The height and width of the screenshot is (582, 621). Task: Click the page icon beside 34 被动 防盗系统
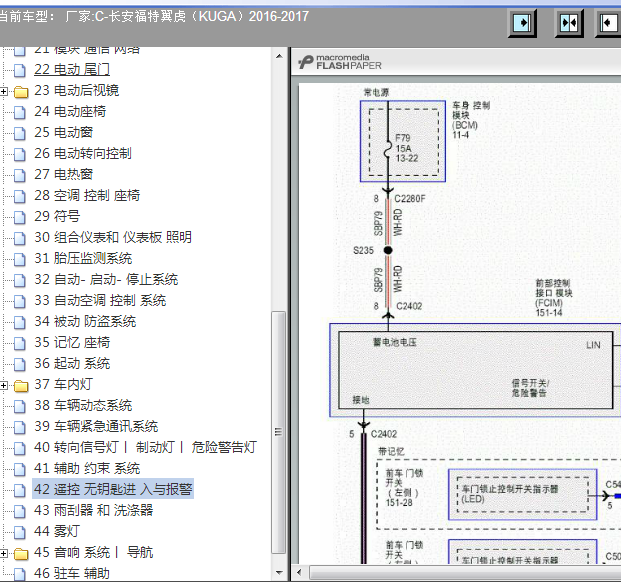coord(19,322)
